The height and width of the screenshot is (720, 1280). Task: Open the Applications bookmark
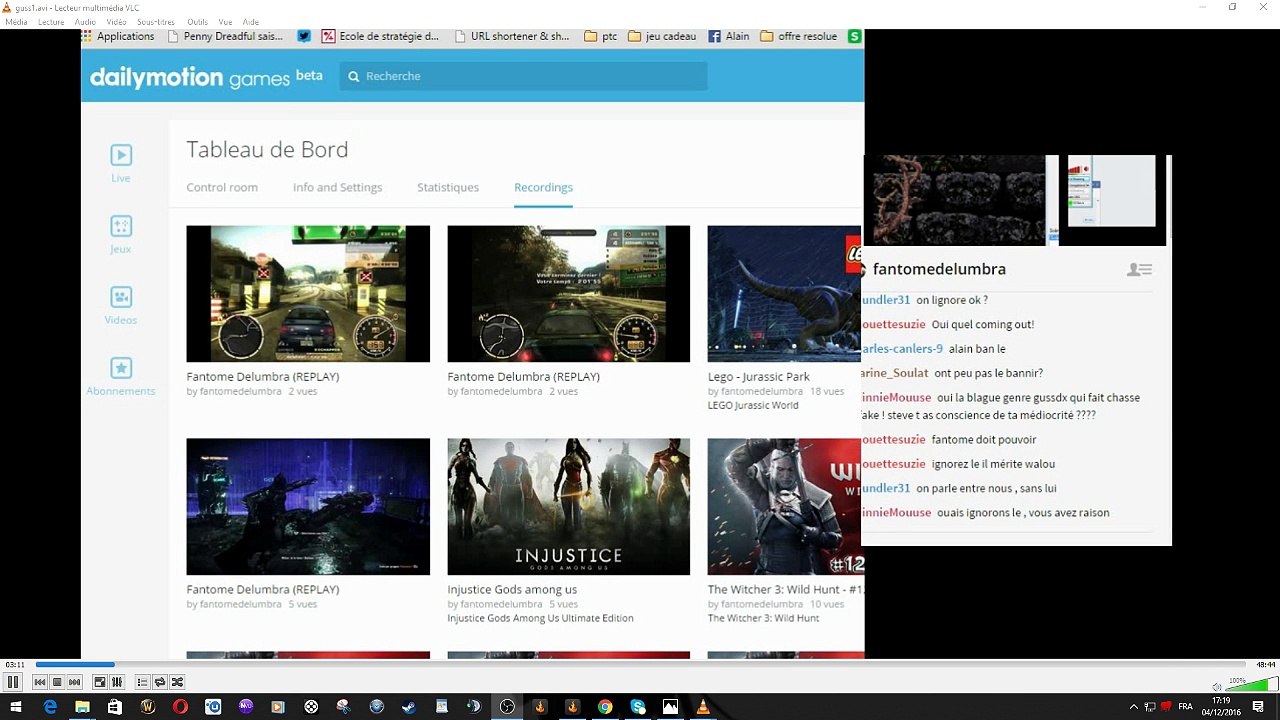(x=118, y=36)
